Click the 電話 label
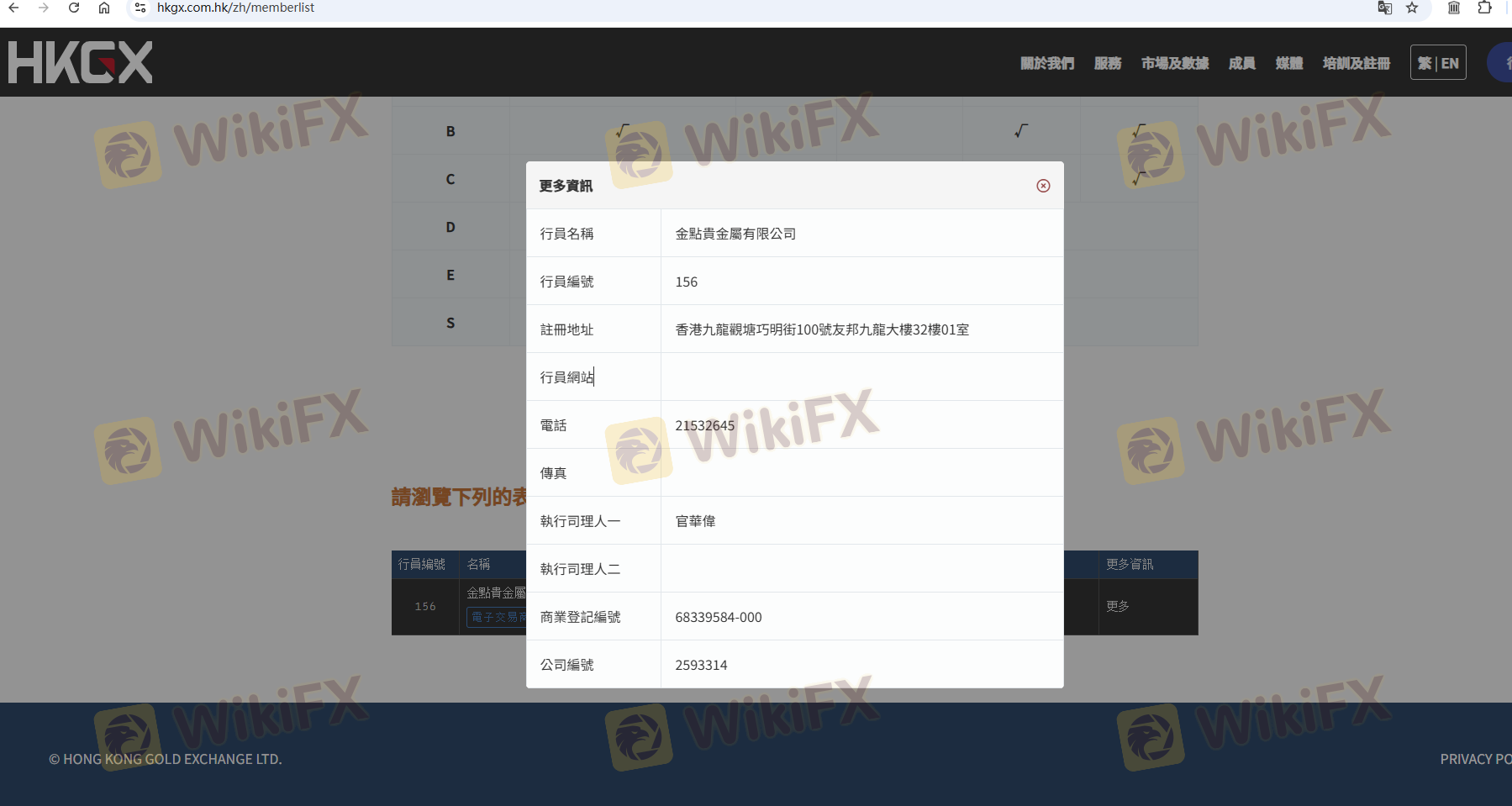Screen dimensions: 1512x806 click(553, 425)
